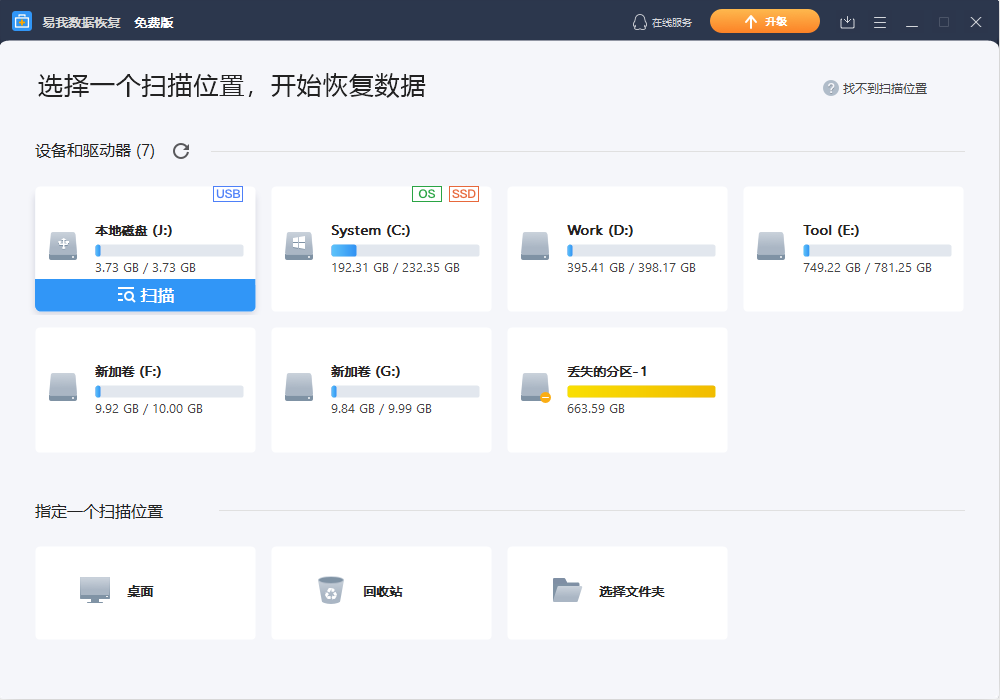Select the Tool (E:) drive card

[852, 248]
